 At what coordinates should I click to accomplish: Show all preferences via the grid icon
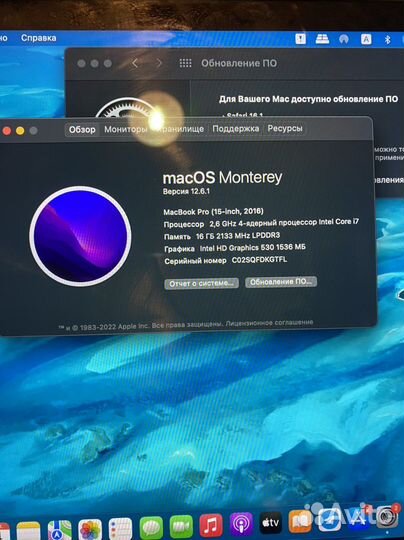[x=185, y=63]
